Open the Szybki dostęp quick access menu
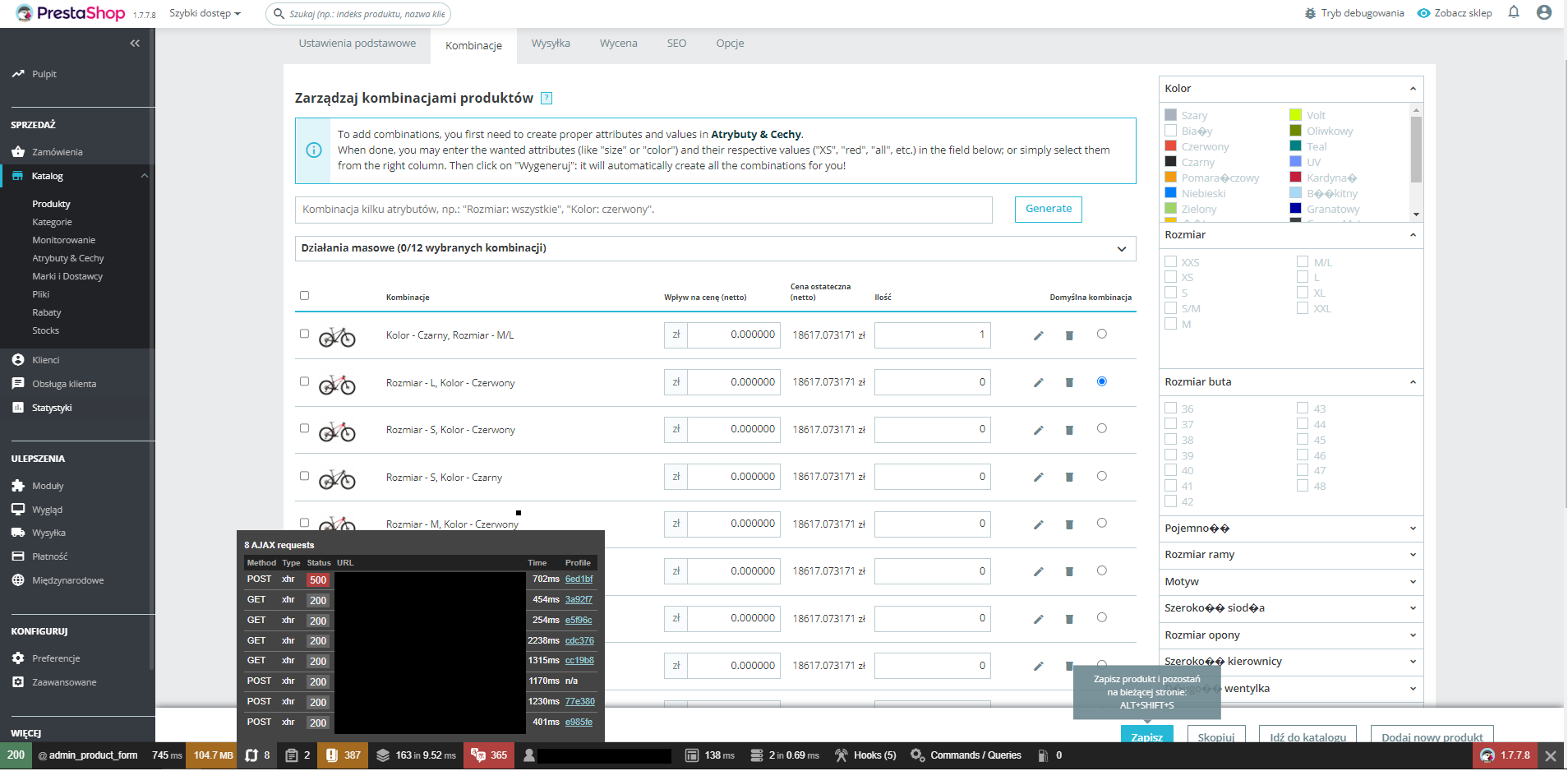 [x=205, y=14]
